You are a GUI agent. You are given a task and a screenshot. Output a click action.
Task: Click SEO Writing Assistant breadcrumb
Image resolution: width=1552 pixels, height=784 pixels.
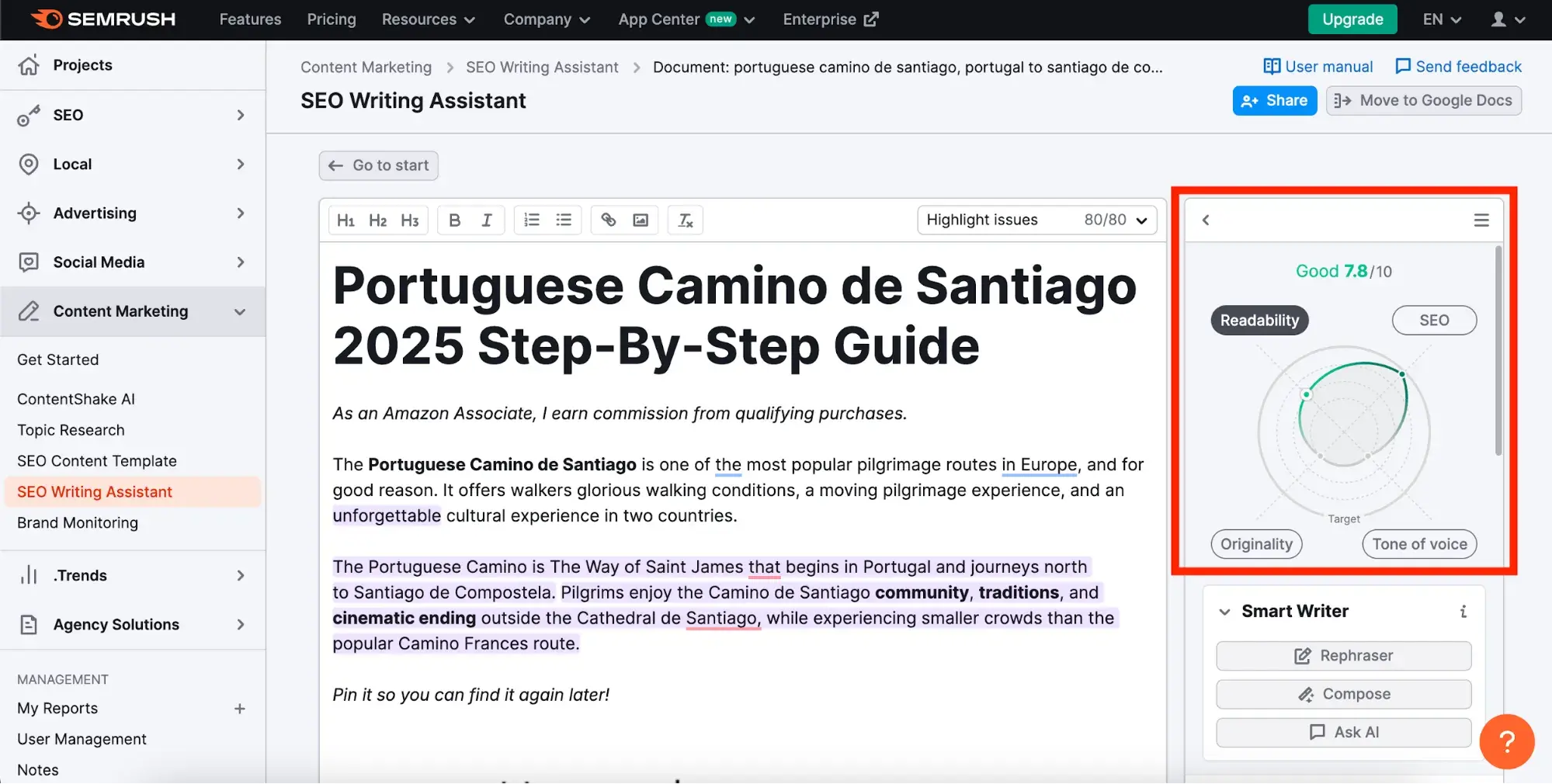pyautogui.click(x=542, y=68)
